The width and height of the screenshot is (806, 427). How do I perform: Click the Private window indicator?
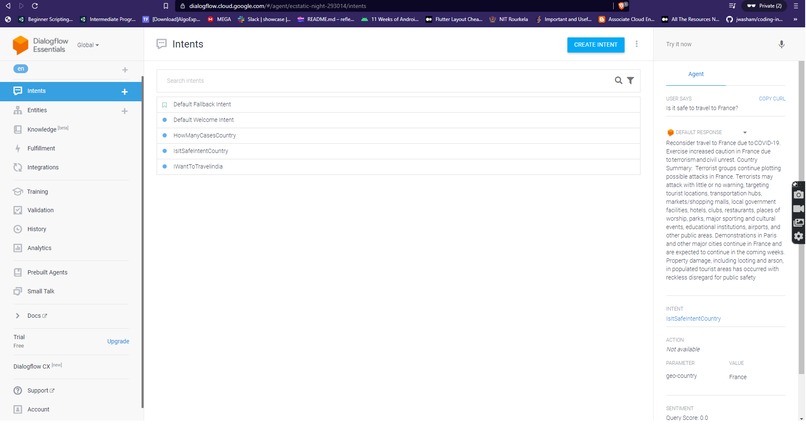pos(764,6)
